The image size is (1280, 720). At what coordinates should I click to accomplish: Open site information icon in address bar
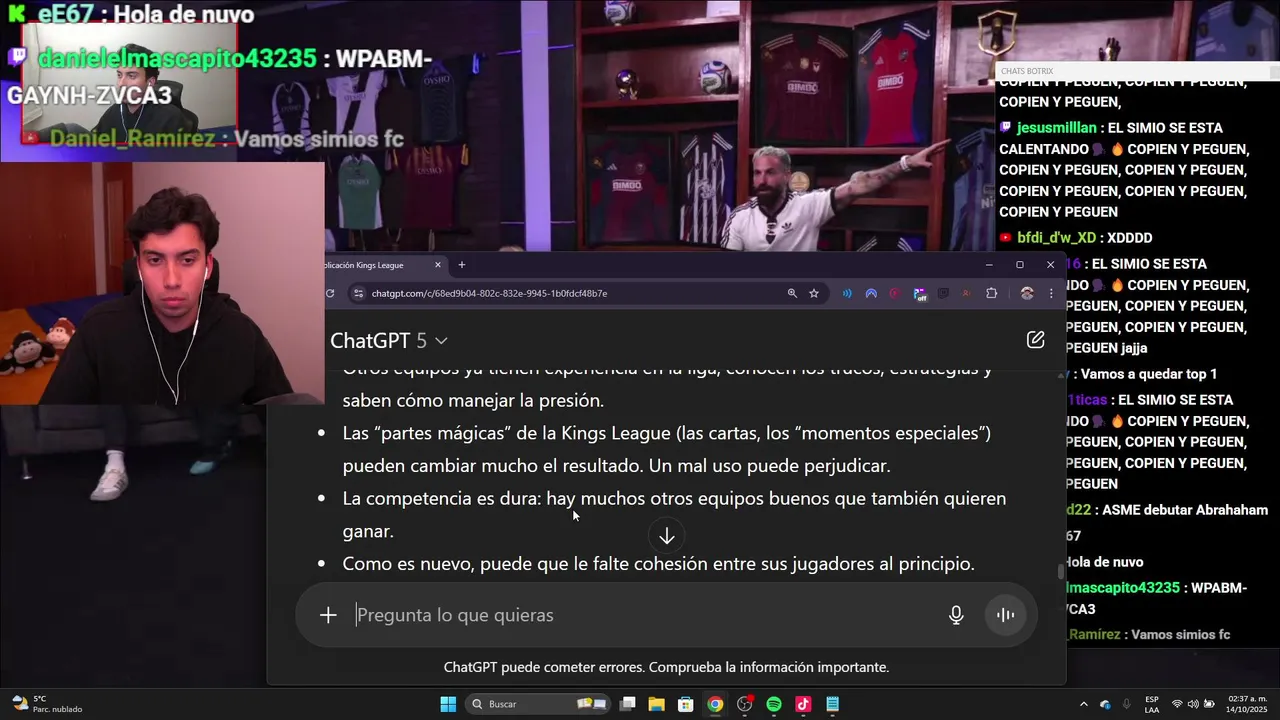[x=359, y=293]
